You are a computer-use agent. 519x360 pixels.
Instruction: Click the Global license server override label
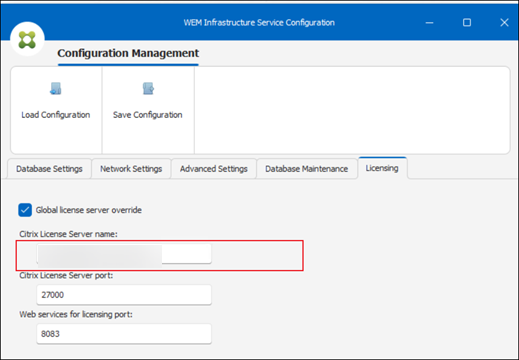click(x=89, y=210)
